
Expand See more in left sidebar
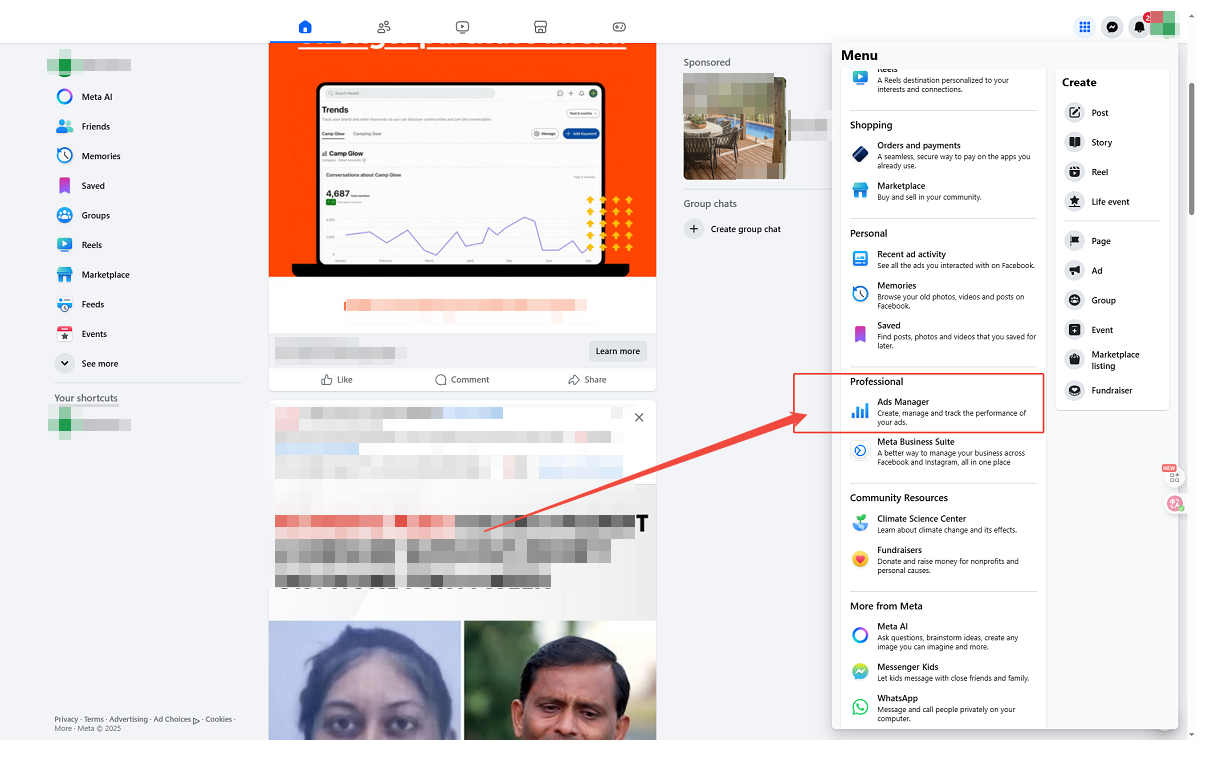pos(99,364)
